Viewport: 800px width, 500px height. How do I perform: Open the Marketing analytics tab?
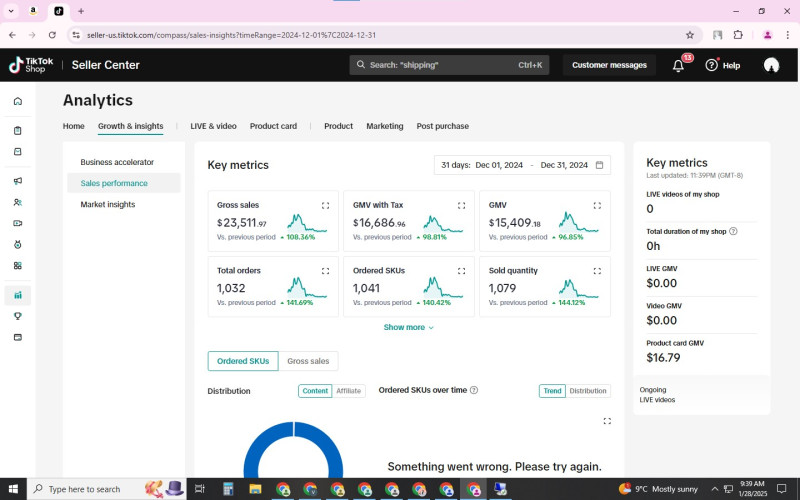coord(385,126)
